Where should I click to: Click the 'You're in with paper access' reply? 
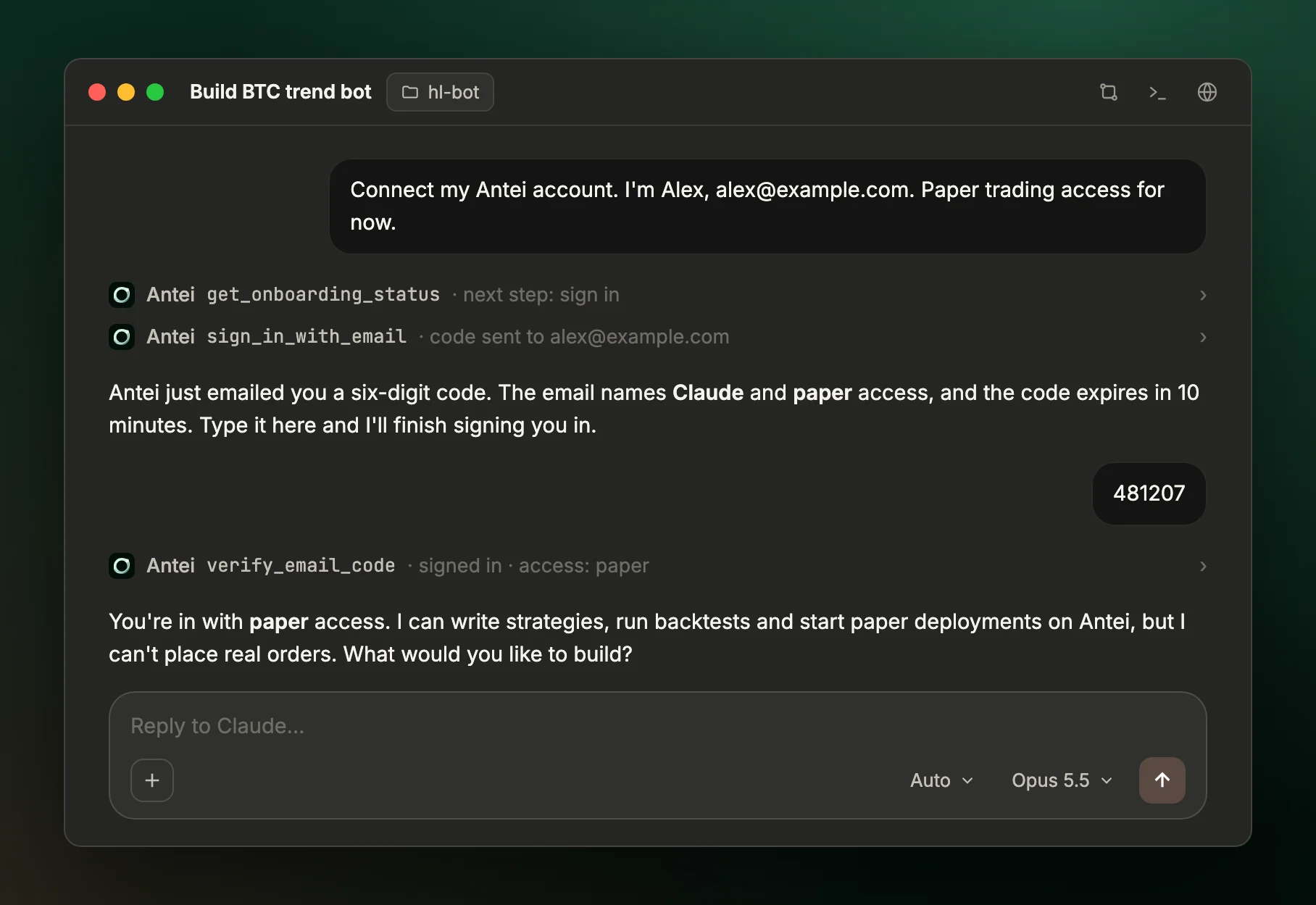pos(647,638)
